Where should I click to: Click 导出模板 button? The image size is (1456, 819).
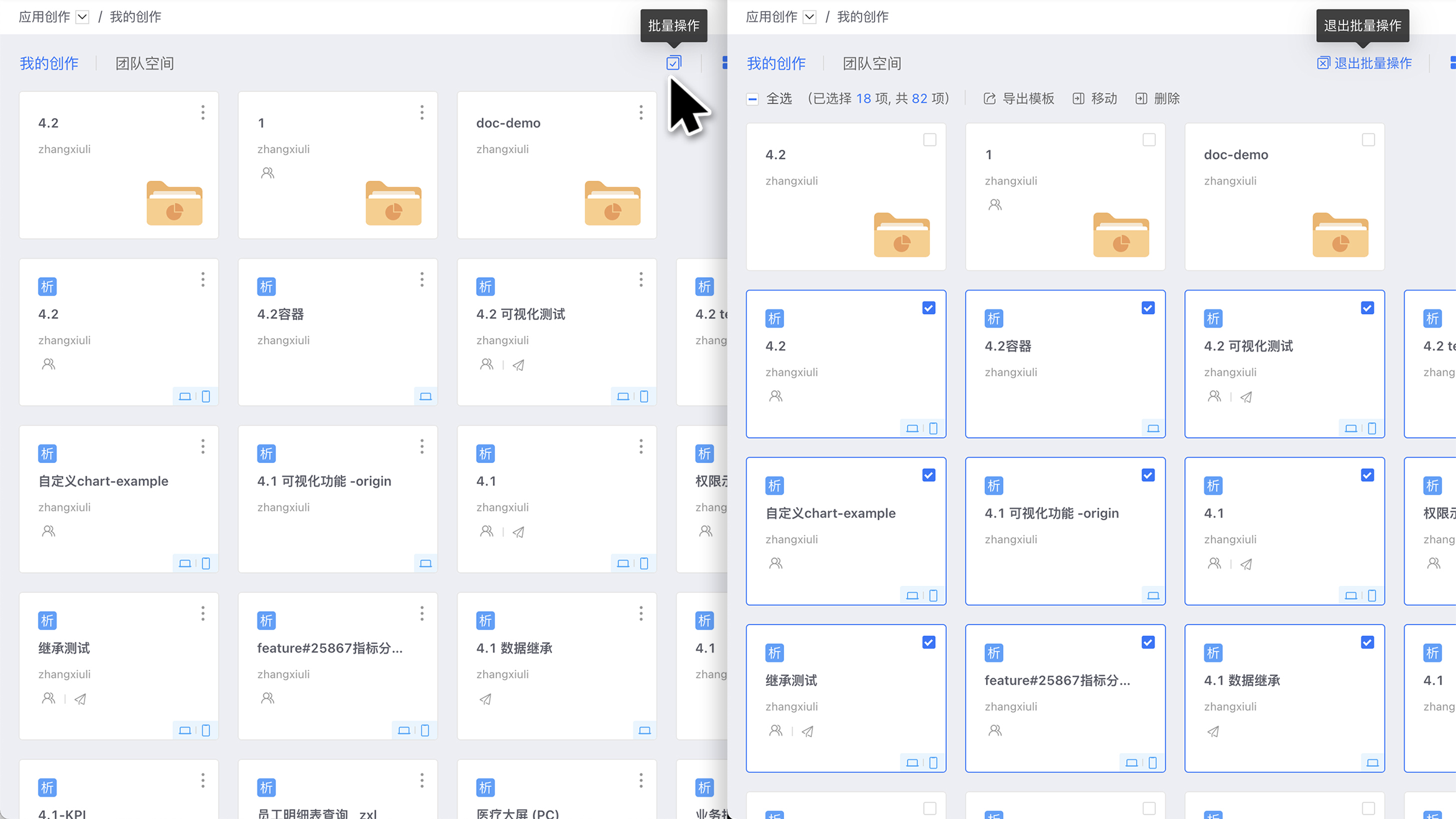tap(1019, 99)
